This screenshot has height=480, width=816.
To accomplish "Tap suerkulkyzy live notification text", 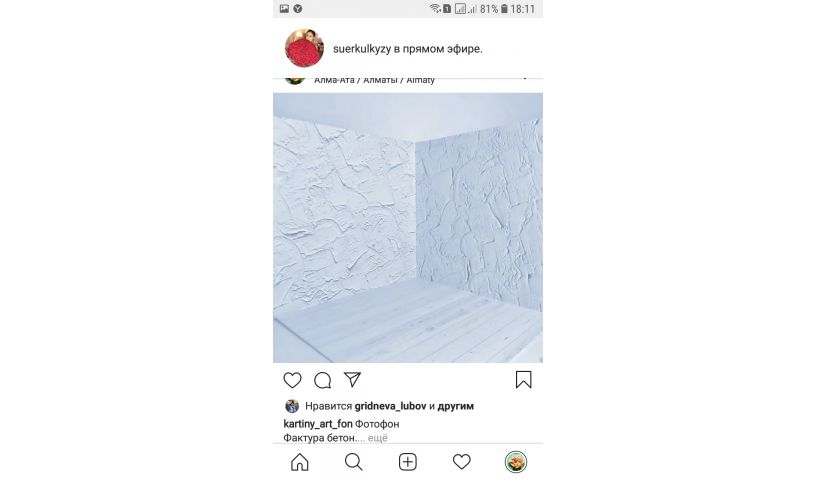I will click(x=407, y=49).
